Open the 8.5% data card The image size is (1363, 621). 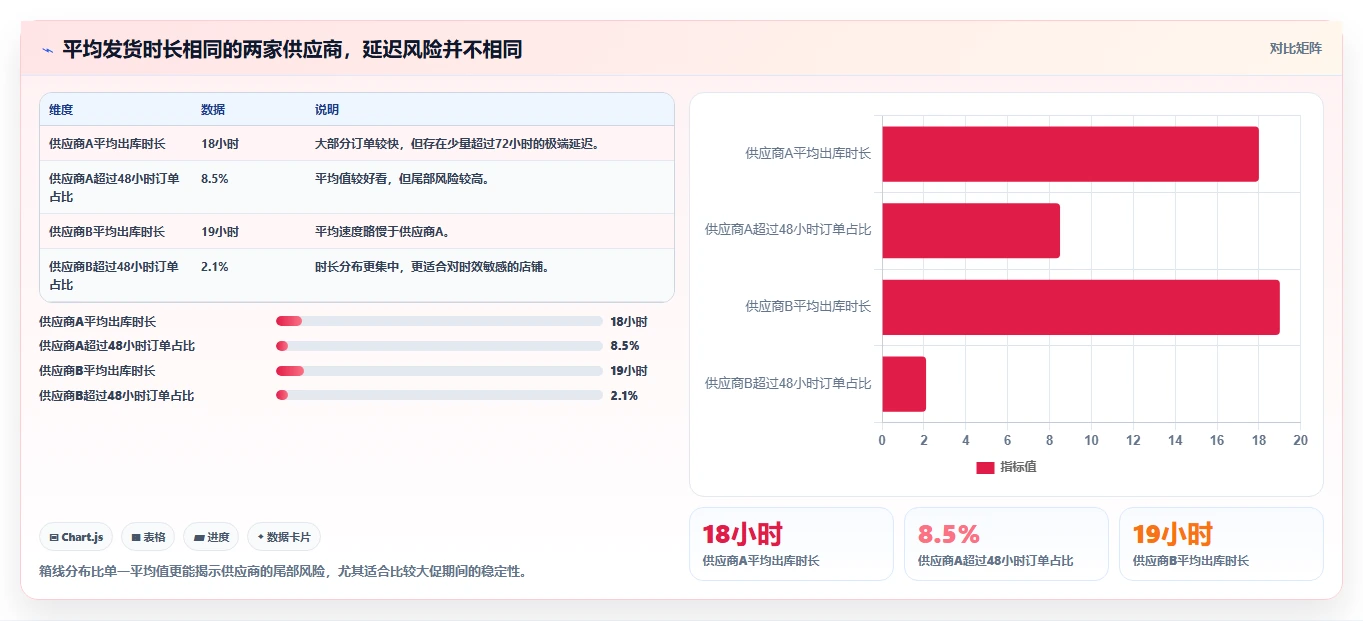[1006, 544]
